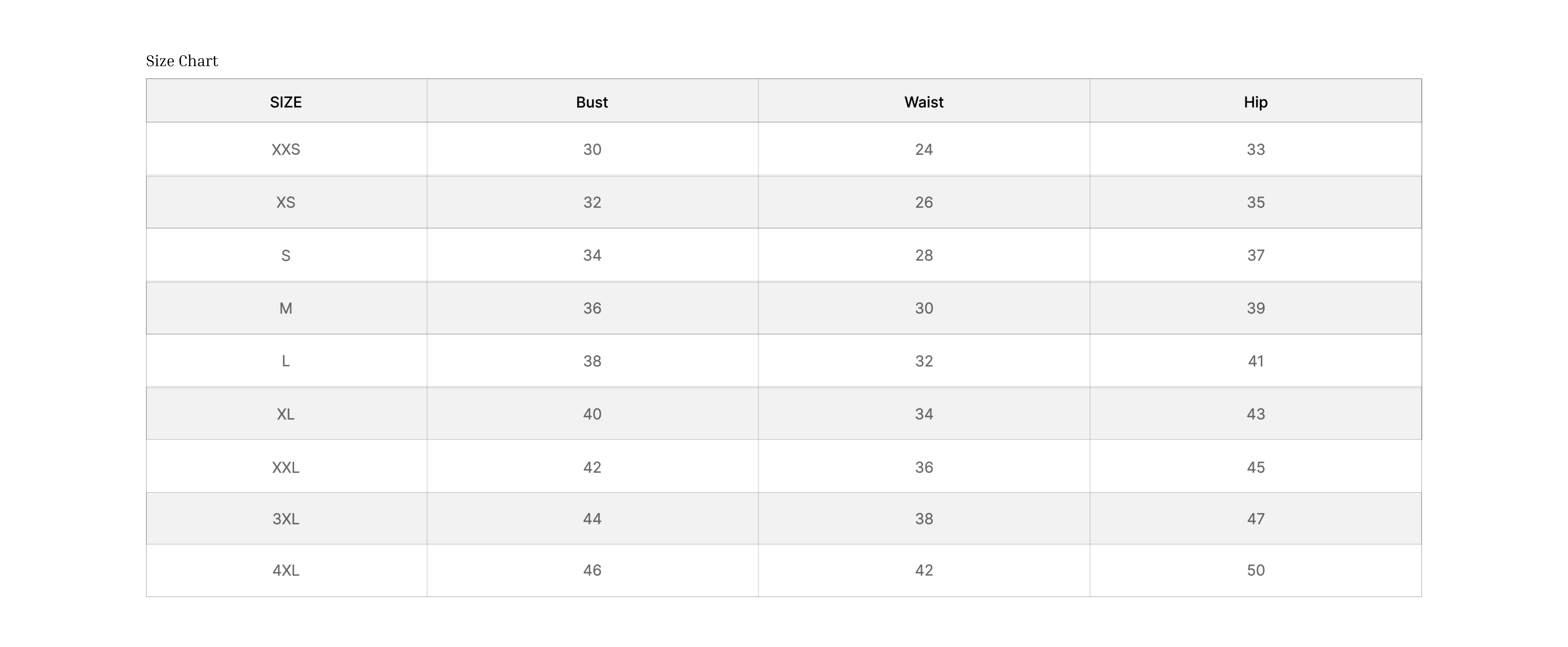Click bust value 30 for XXS

[591, 149]
